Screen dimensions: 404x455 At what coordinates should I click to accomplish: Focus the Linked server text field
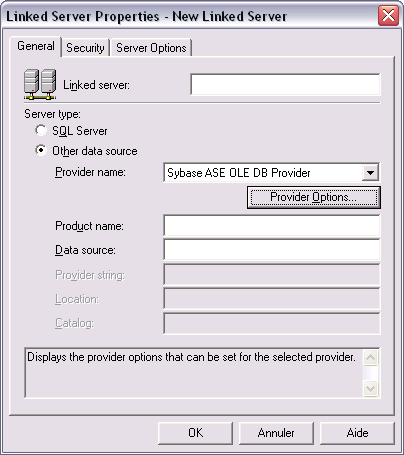pyautogui.click(x=285, y=84)
